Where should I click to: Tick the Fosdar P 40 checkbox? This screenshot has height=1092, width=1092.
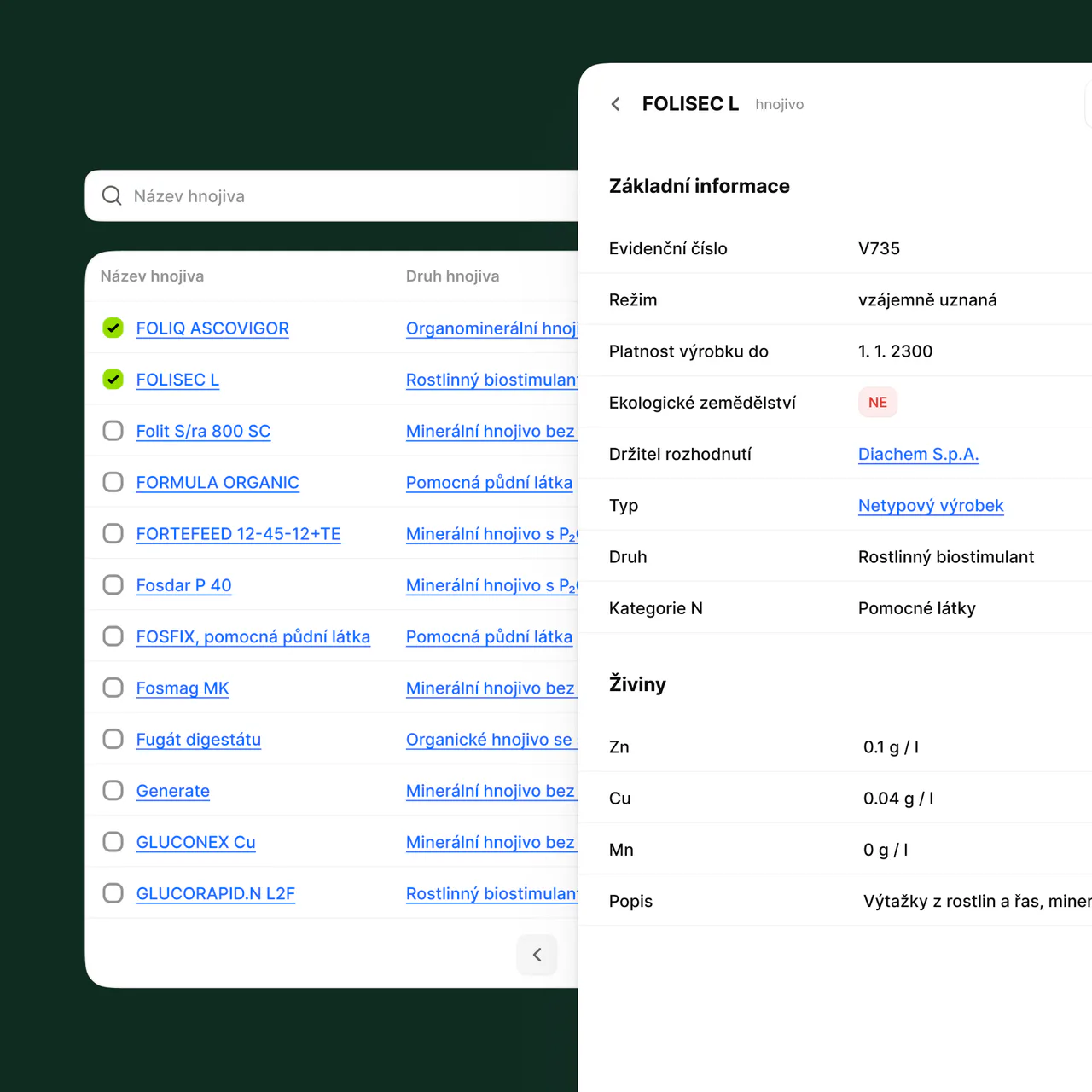(x=113, y=584)
